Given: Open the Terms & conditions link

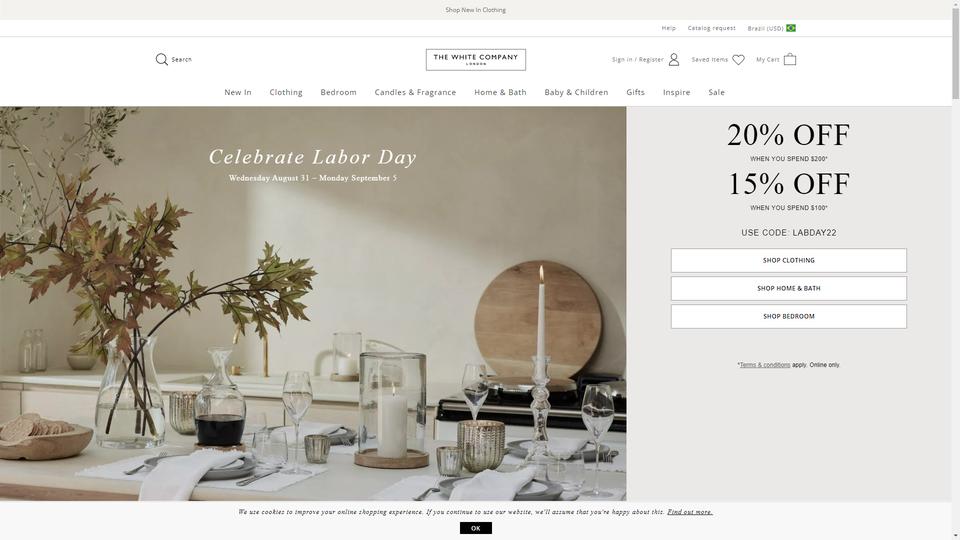Looking at the screenshot, I should 765,365.
